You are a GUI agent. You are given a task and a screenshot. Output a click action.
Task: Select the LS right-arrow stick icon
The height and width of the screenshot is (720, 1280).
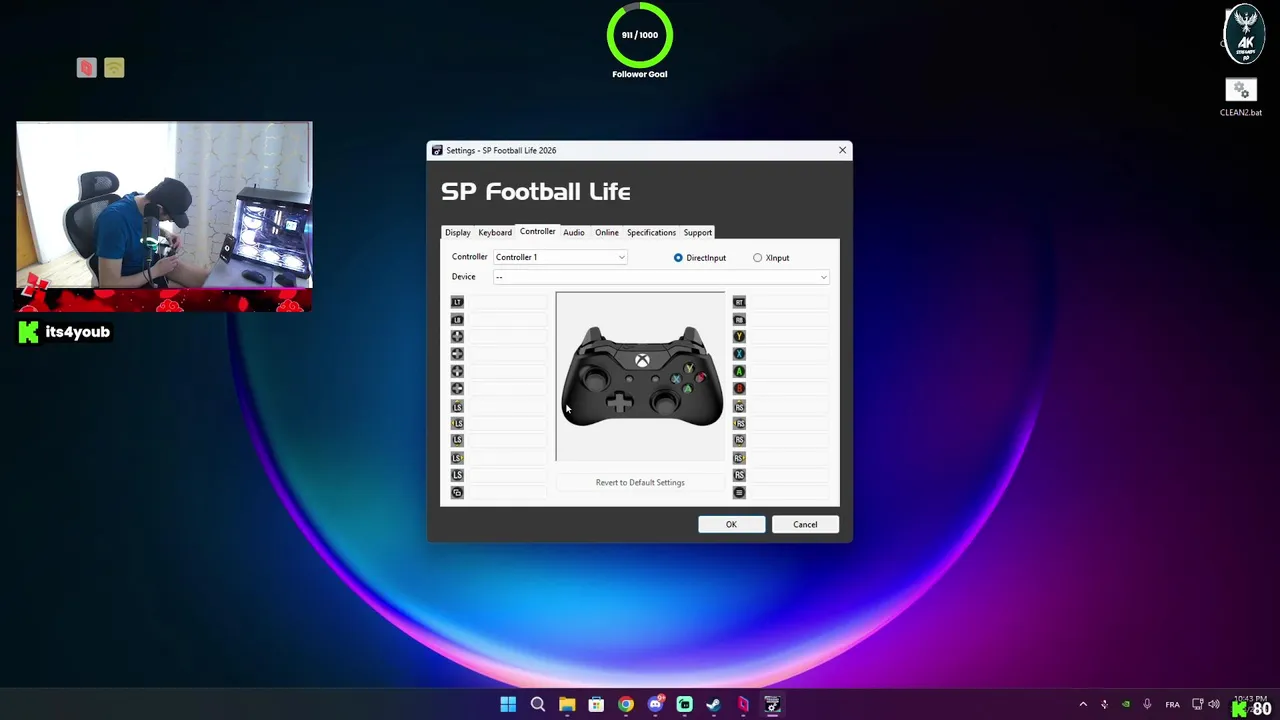tap(457, 458)
